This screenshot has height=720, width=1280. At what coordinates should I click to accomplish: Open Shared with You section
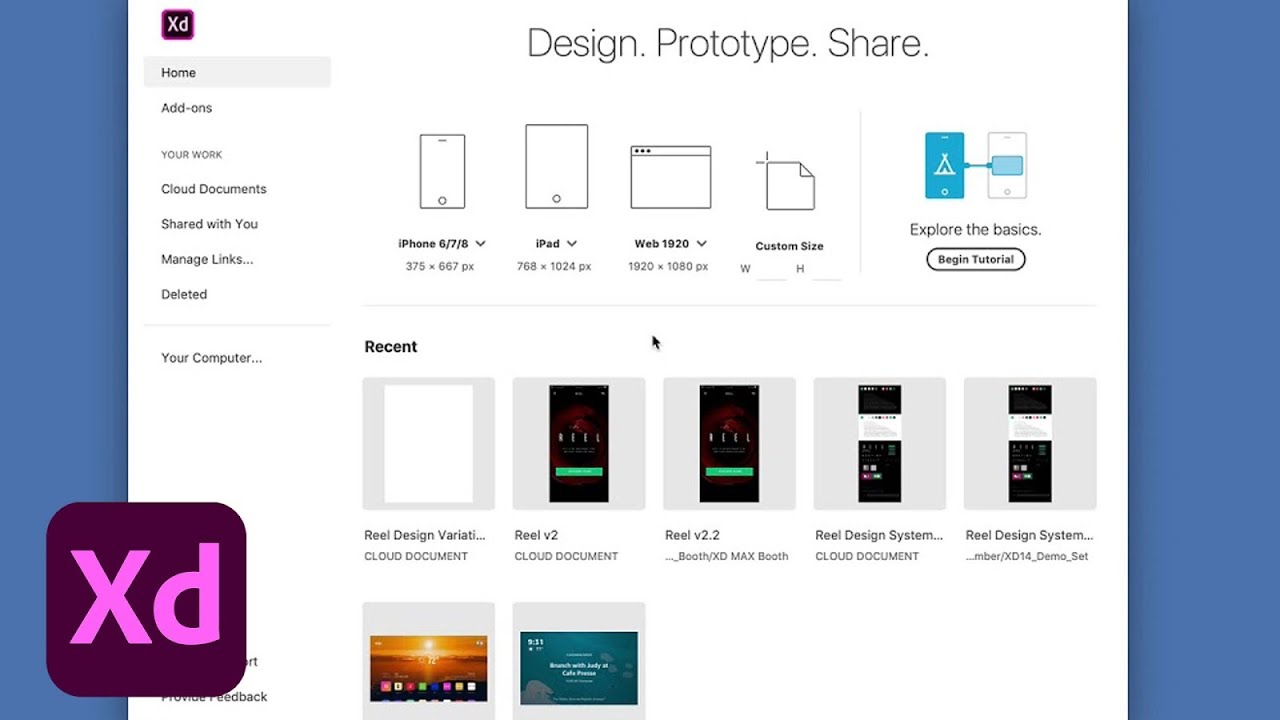[209, 224]
